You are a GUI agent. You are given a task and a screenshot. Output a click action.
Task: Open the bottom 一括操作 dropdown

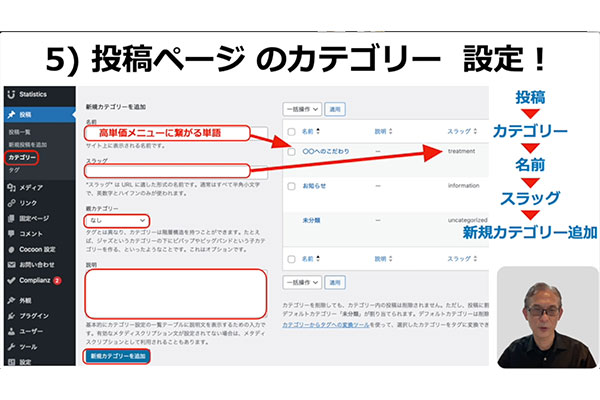click(x=302, y=282)
